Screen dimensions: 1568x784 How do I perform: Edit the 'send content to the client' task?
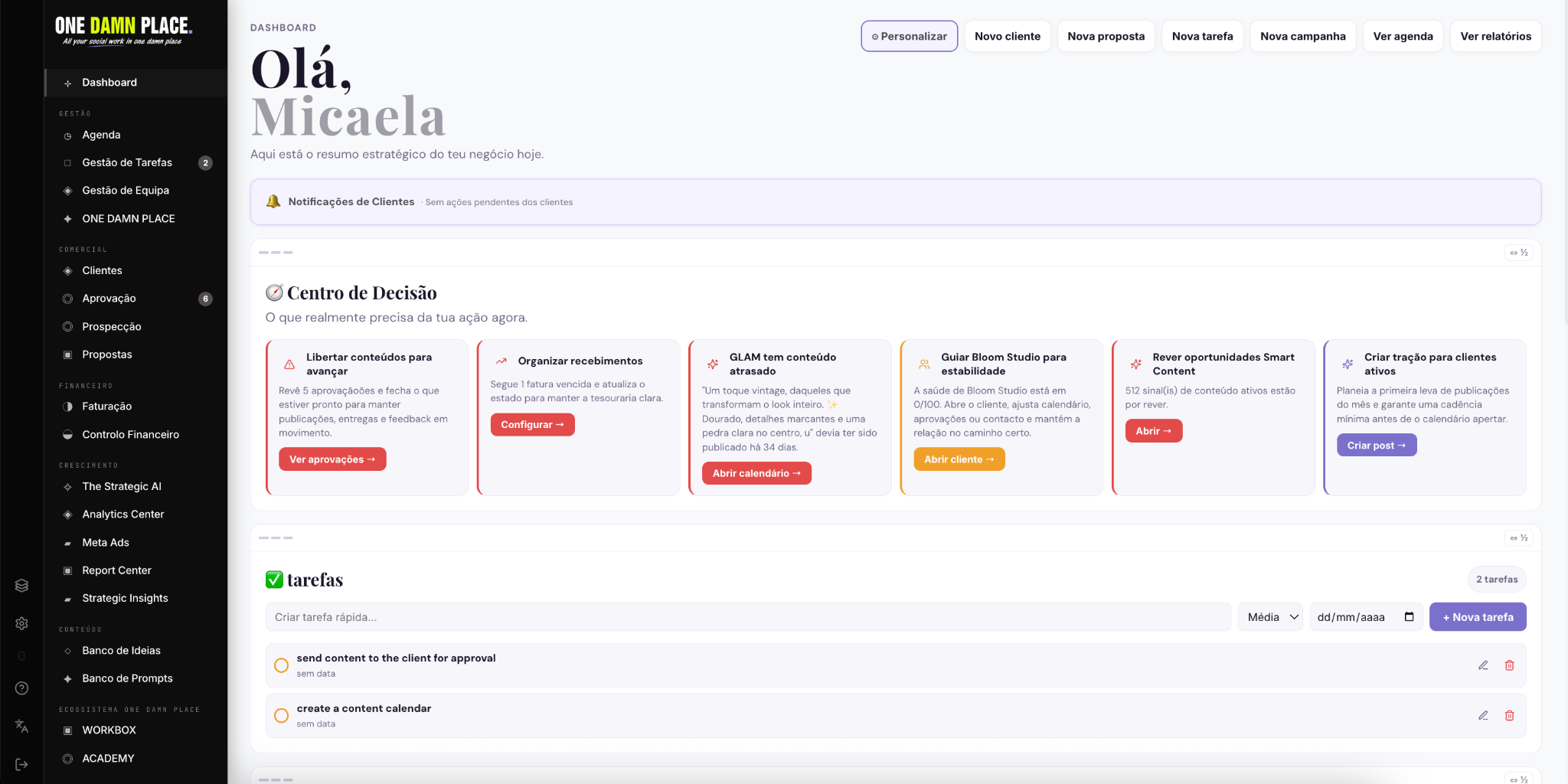(x=1483, y=665)
